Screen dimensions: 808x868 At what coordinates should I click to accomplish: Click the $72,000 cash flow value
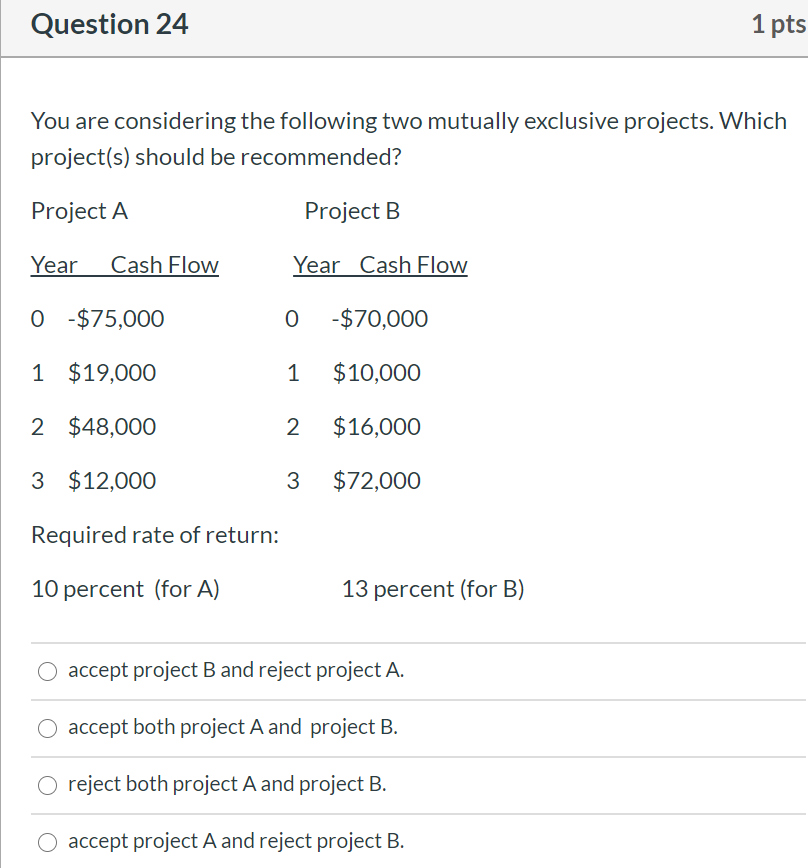[x=377, y=481]
